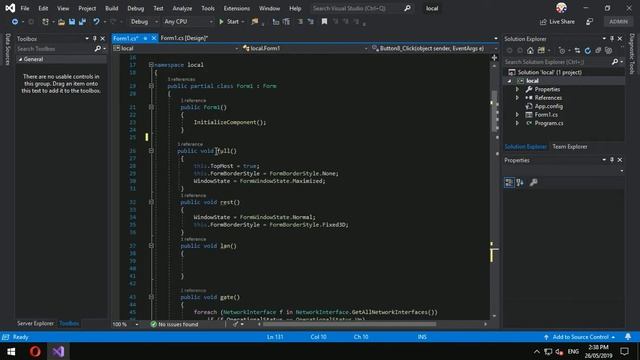Click Show All Files icon in Solution Explorer
The height and width of the screenshot is (360, 640).
(x=609, y=51)
